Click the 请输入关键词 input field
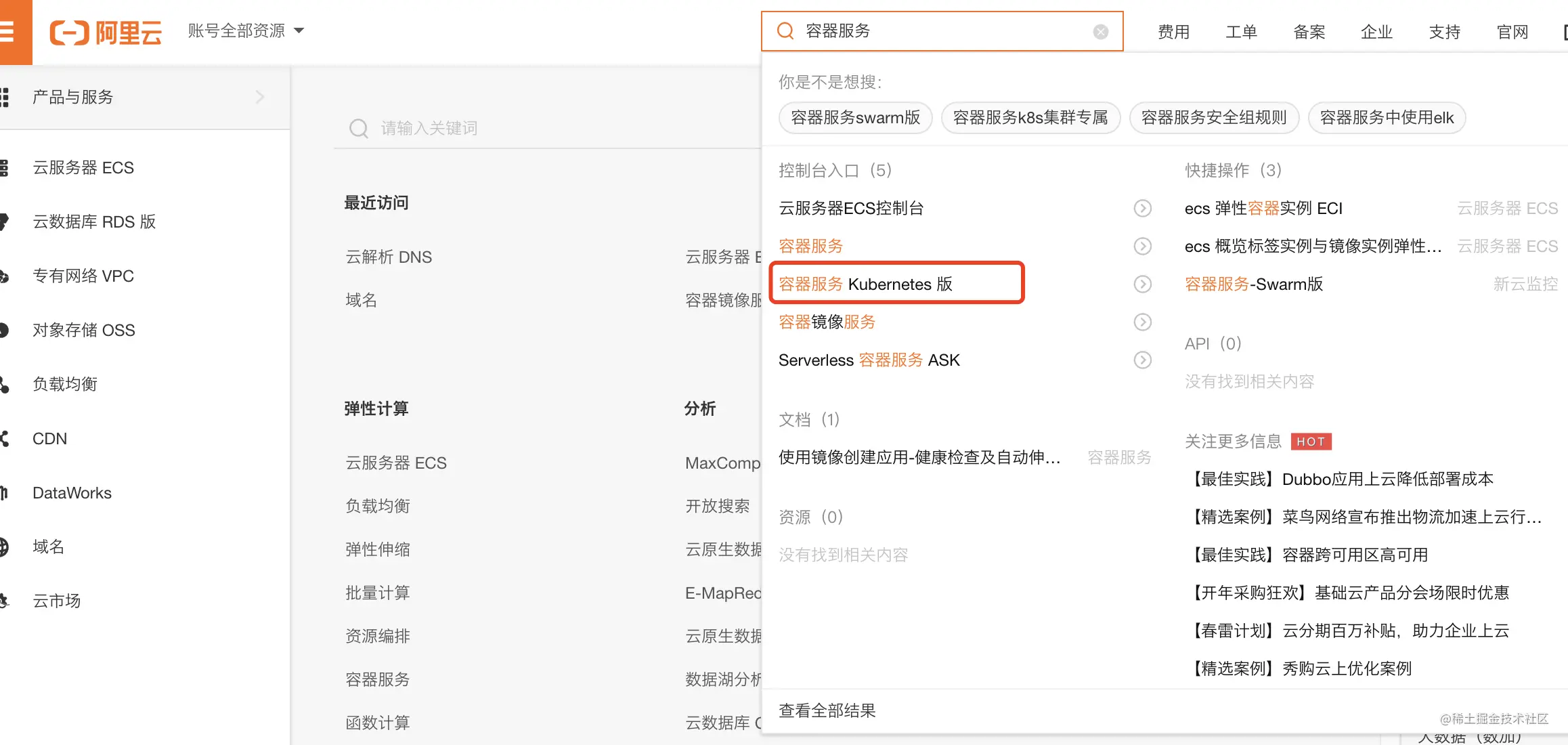 point(547,128)
